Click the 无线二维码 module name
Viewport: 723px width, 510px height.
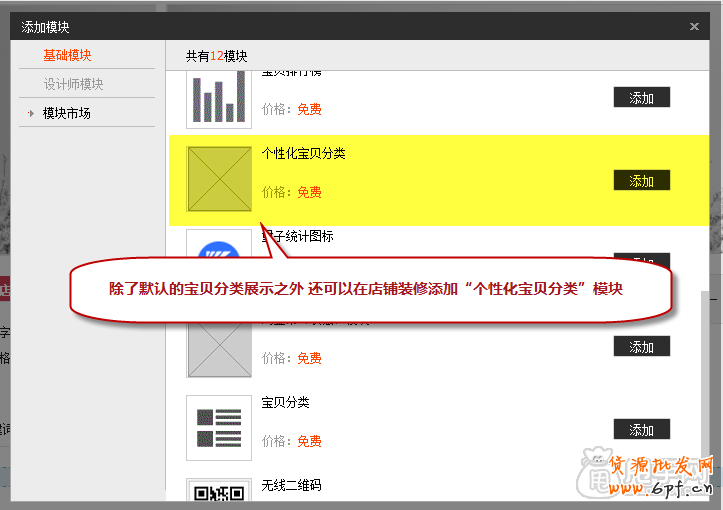(x=291, y=486)
